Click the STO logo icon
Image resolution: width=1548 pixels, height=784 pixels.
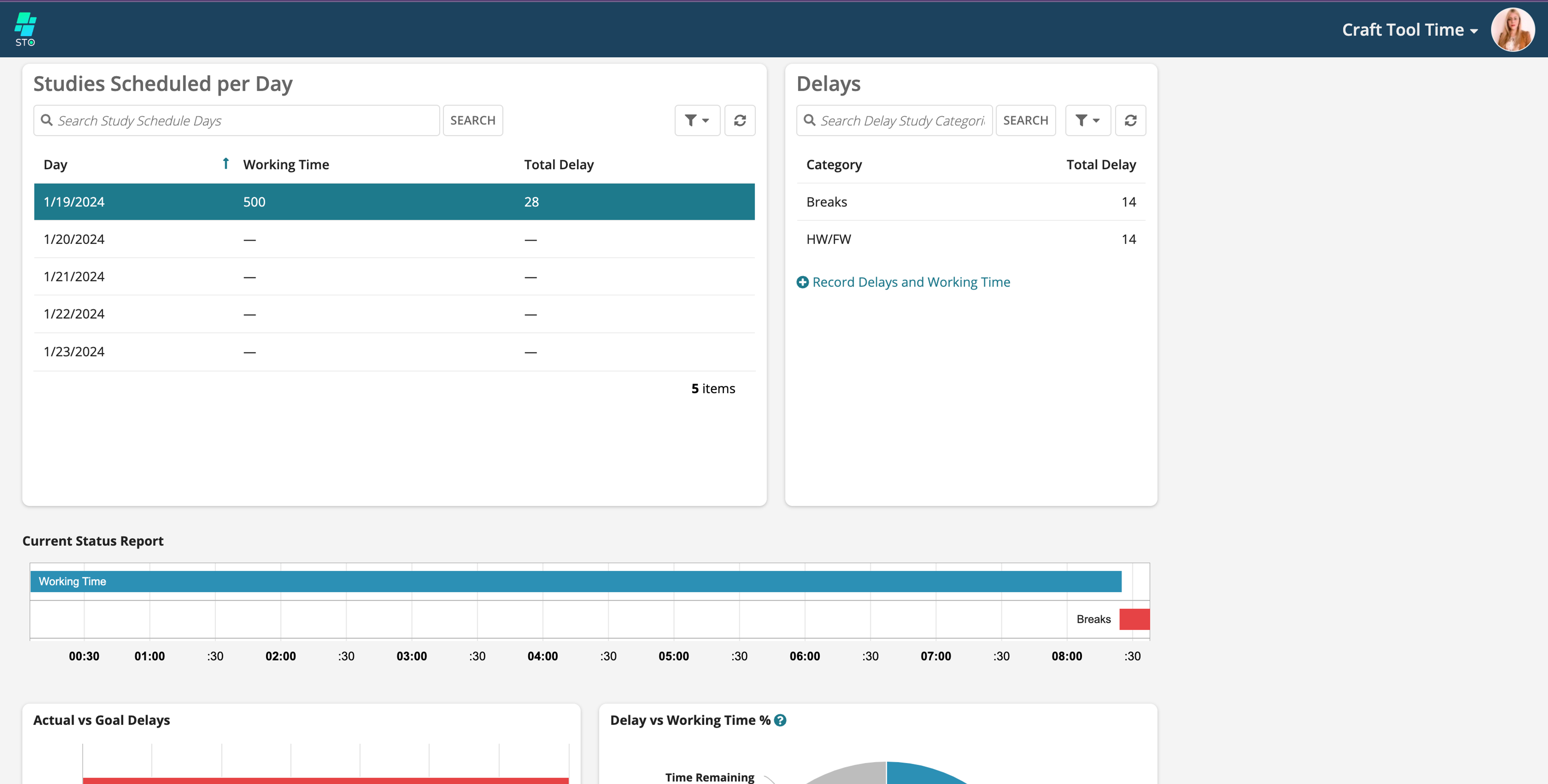coord(25,29)
